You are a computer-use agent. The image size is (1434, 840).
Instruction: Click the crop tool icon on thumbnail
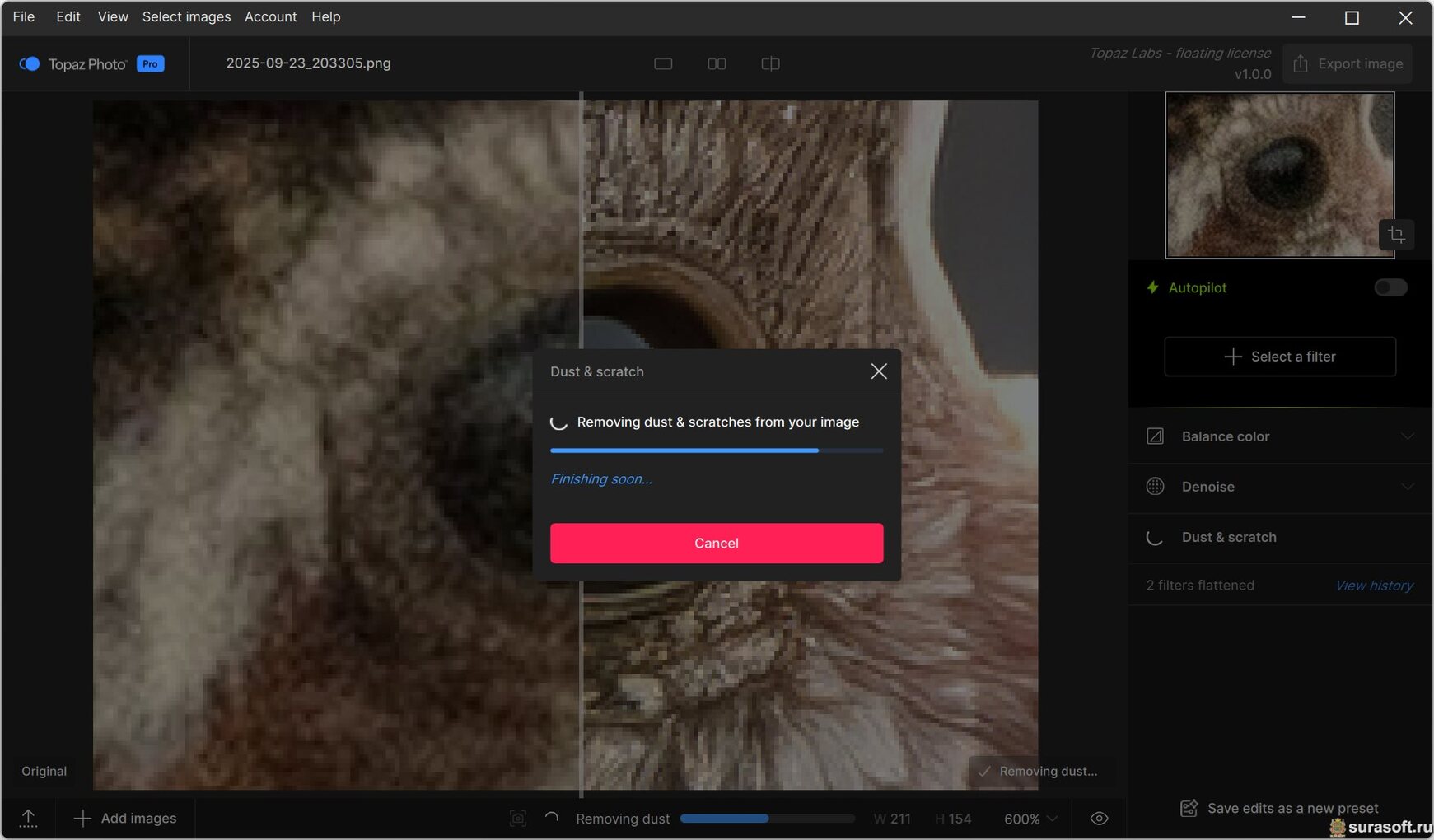click(1396, 236)
